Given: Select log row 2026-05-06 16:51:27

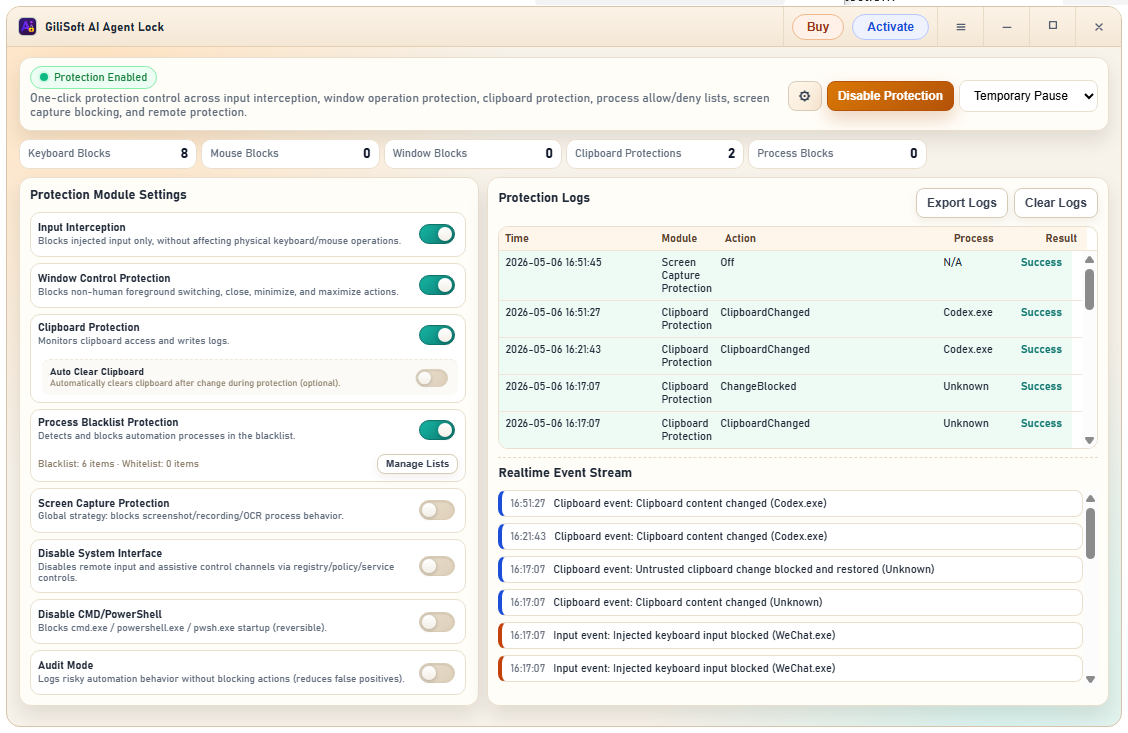Looking at the screenshot, I should pos(788,319).
